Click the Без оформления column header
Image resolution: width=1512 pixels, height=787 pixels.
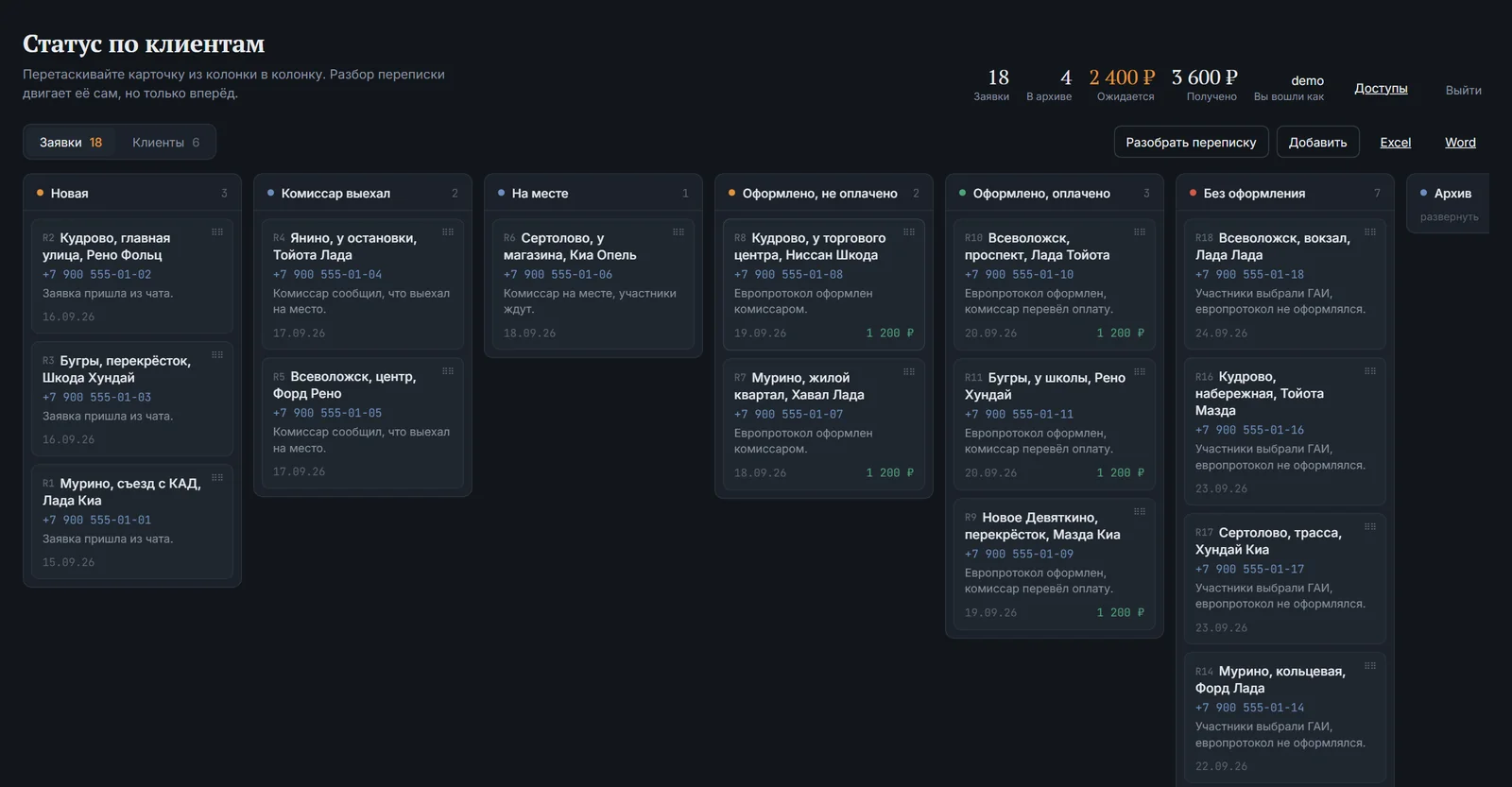point(1284,193)
